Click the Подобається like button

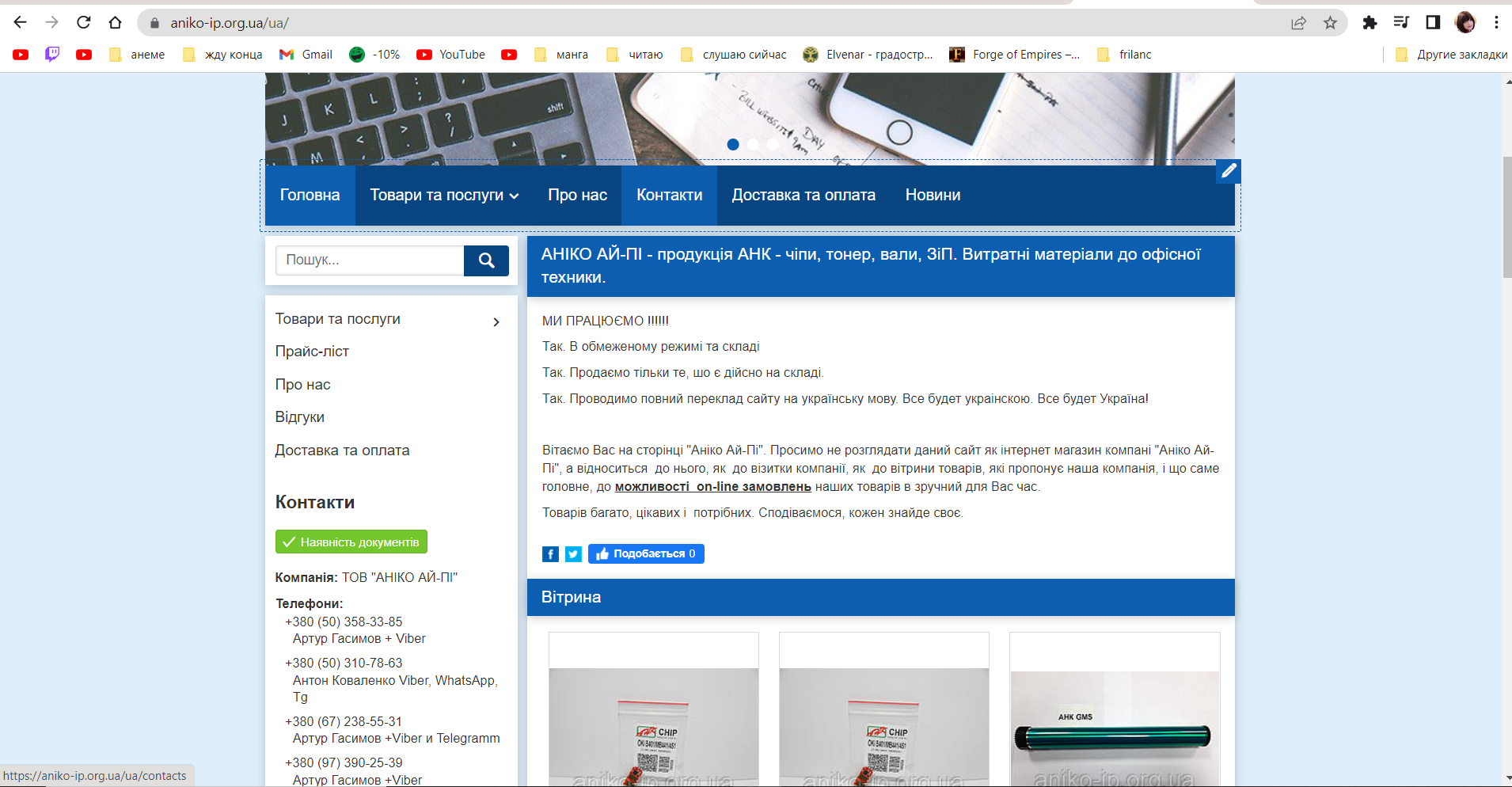point(646,553)
